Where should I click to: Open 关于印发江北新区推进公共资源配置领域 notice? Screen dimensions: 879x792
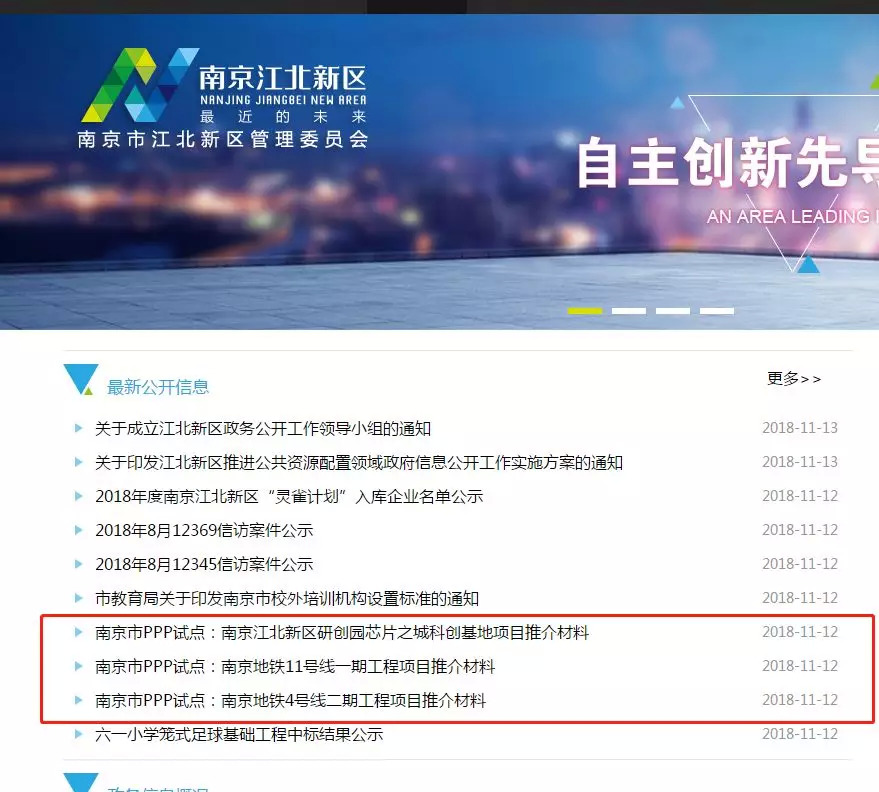359,463
